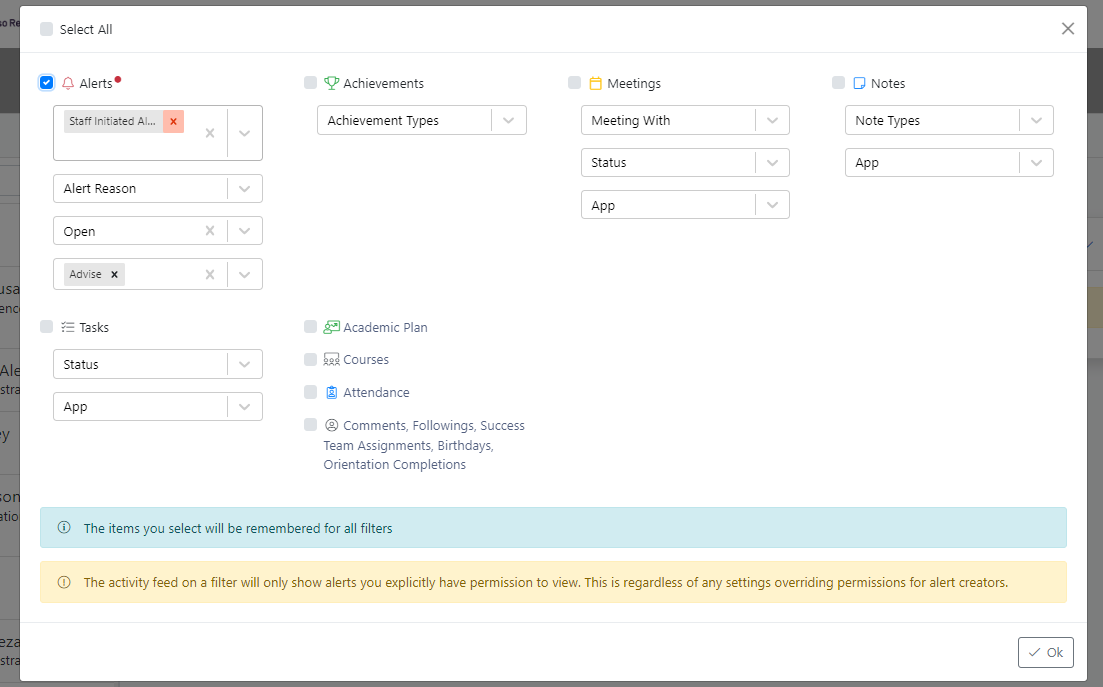Image resolution: width=1103 pixels, height=687 pixels.
Task: Open the Alert Reason dropdown
Action: (158, 188)
